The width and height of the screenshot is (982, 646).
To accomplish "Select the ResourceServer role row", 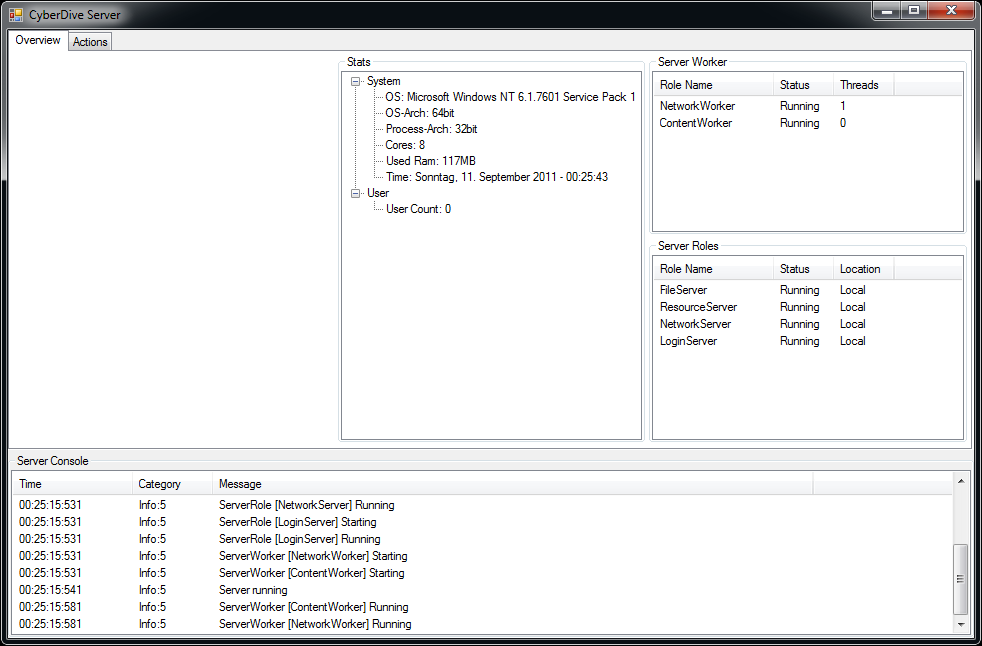I will (698, 307).
